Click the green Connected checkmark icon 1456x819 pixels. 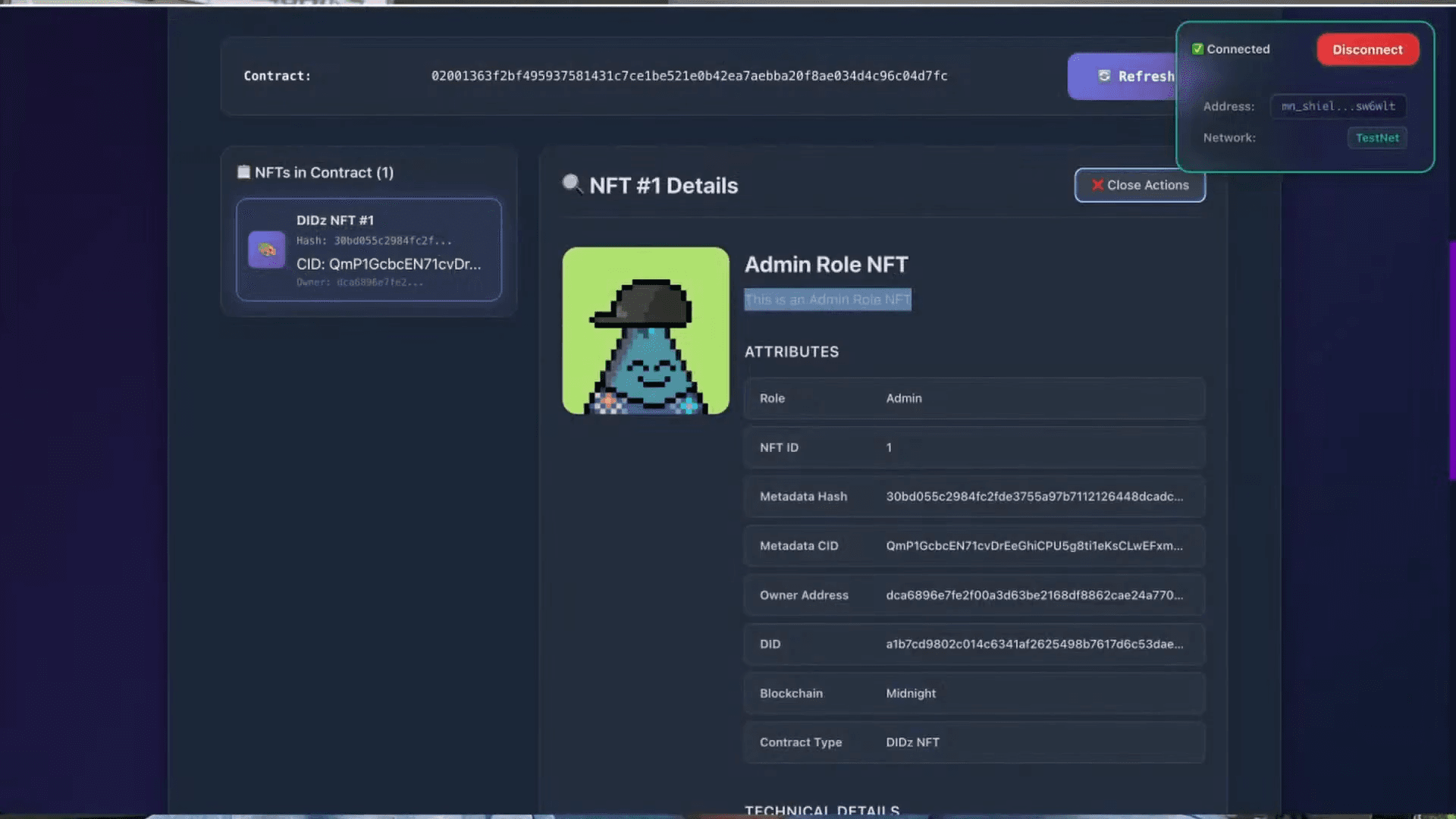pyautogui.click(x=1197, y=49)
